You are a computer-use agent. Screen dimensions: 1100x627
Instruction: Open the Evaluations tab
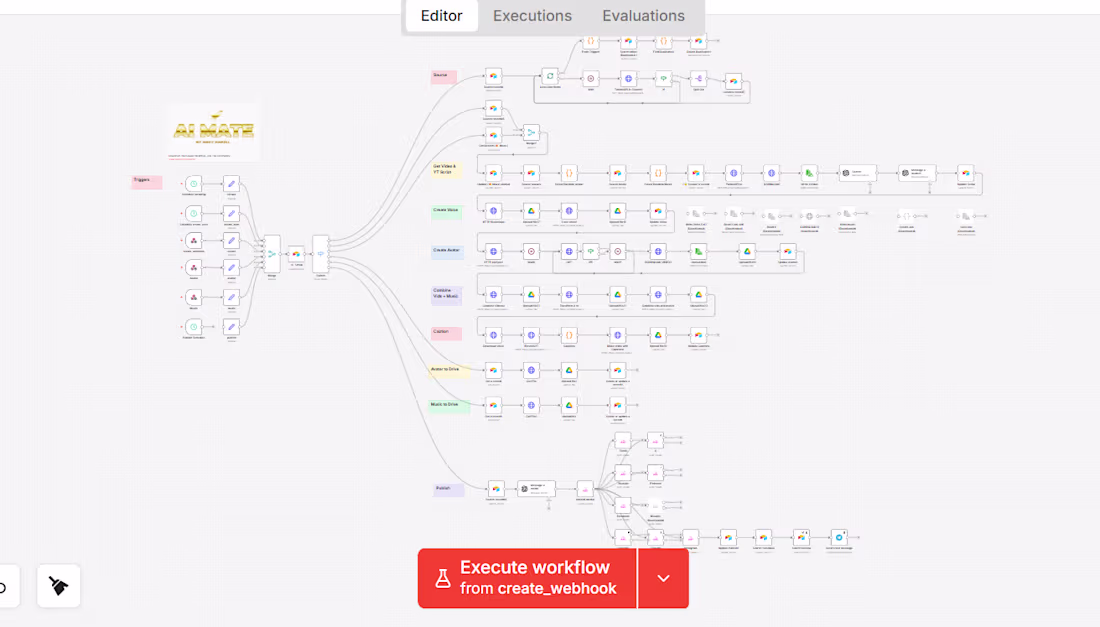click(x=643, y=15)
